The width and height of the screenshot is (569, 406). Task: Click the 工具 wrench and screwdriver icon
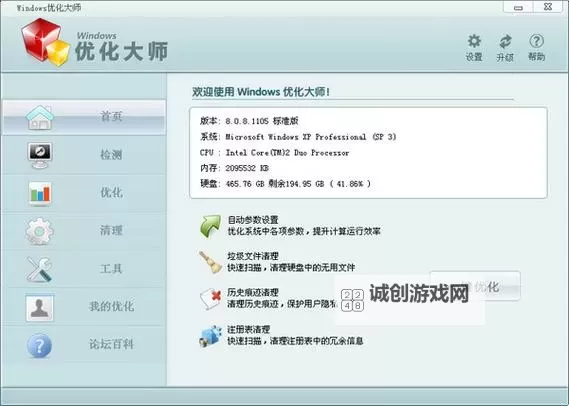pyautogui.click(x=40, y=269)
